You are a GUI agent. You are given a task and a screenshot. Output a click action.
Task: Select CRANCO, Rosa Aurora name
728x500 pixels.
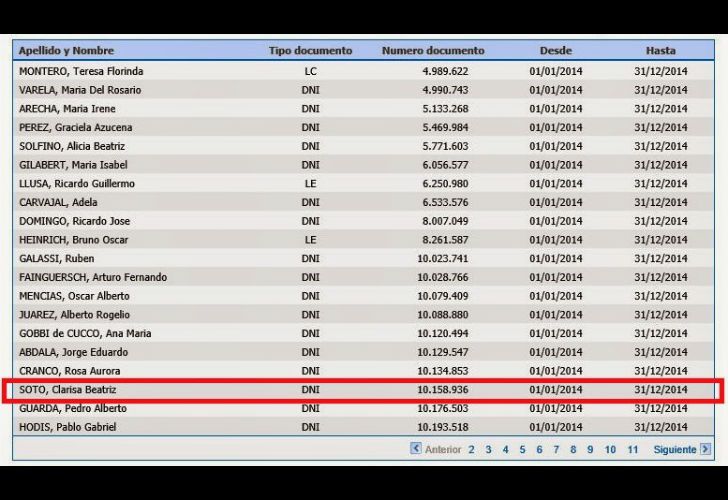70,371
